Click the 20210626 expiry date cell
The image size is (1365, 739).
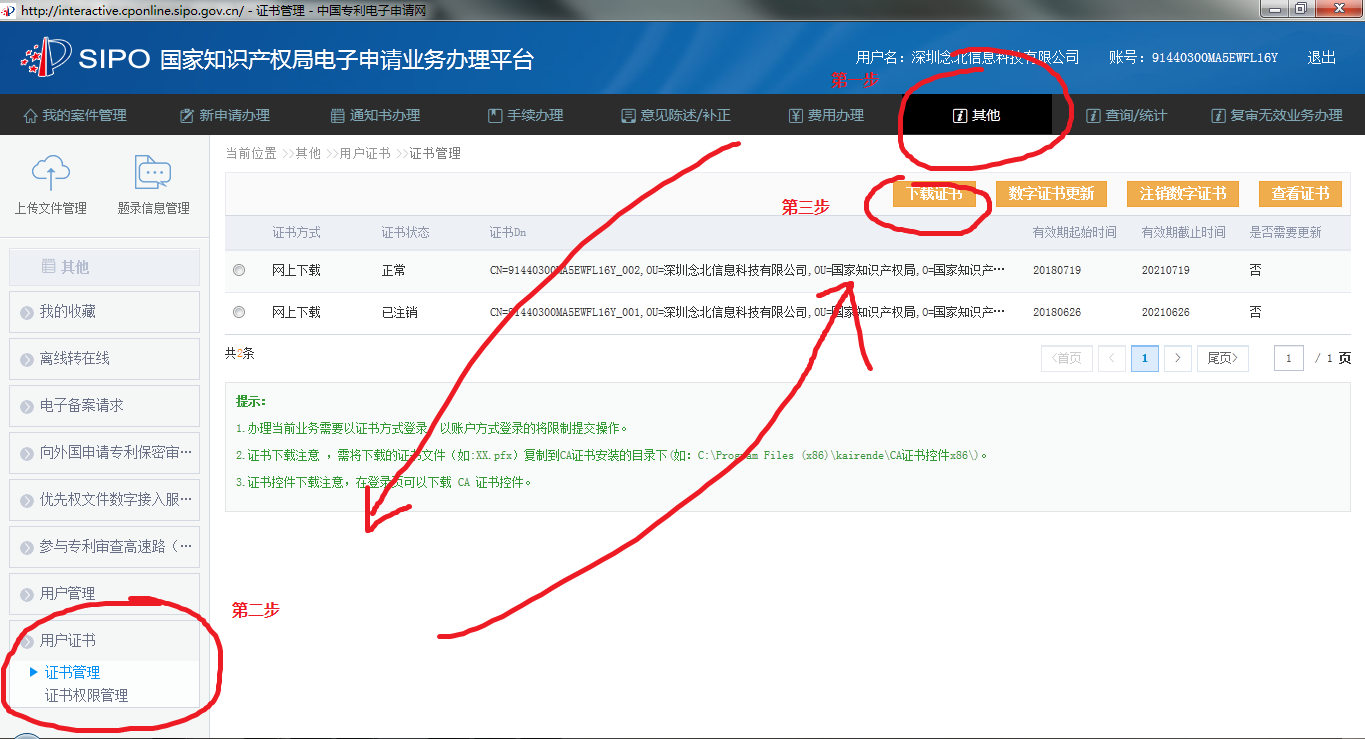[1166, 313]
